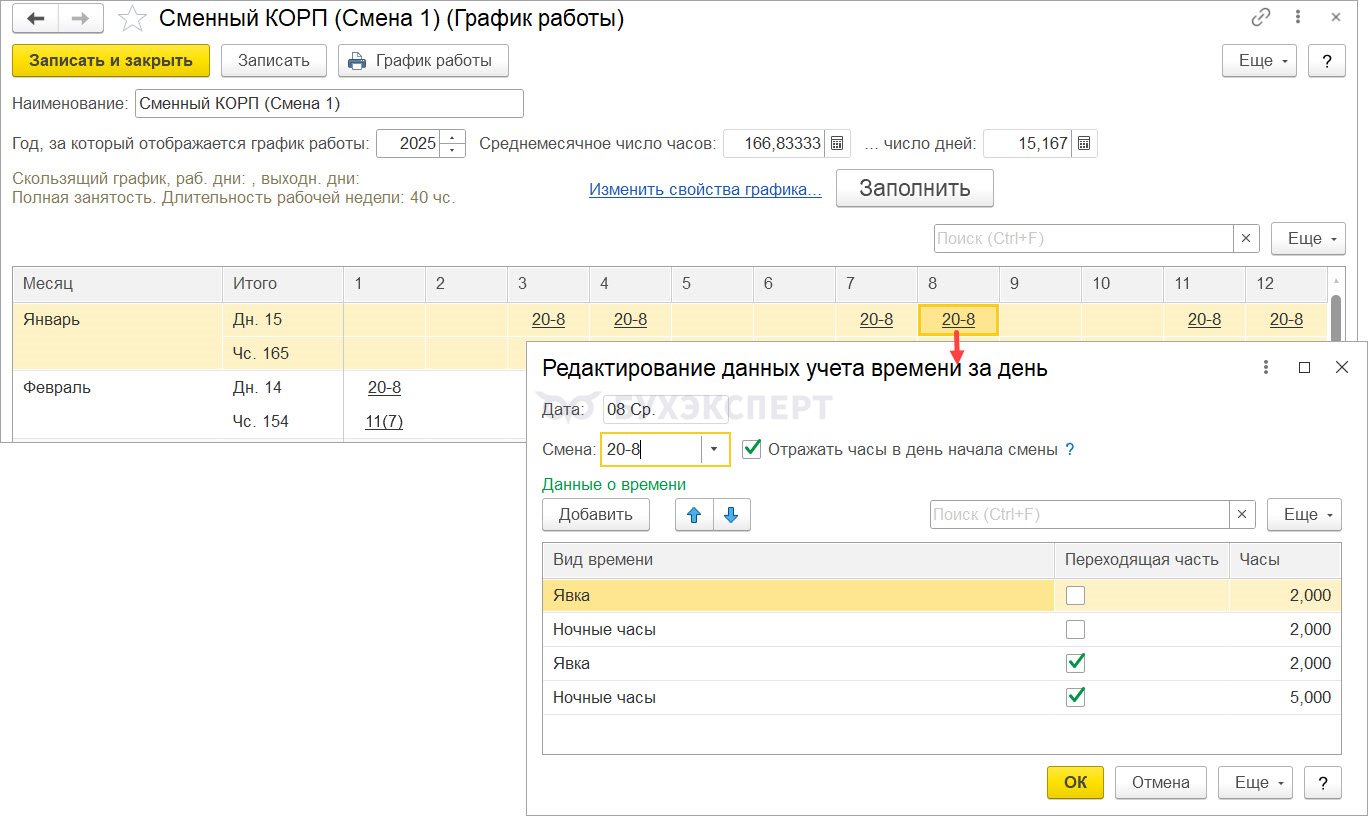Select day 5 column header
Viewport: 1368px width, 816px height.
[712, 284]
